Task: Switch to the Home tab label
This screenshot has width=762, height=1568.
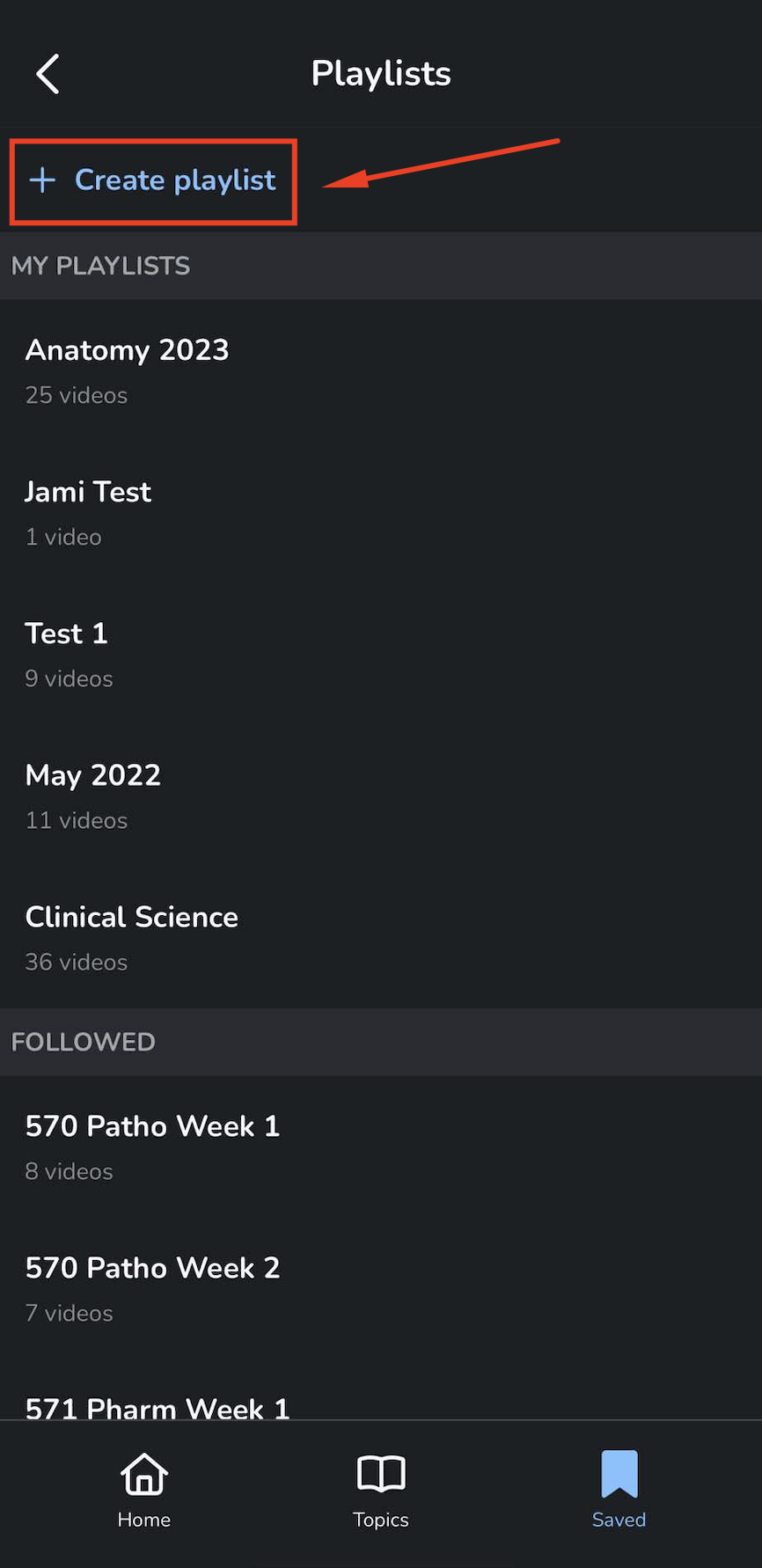Action: [x=144, y=1520]
